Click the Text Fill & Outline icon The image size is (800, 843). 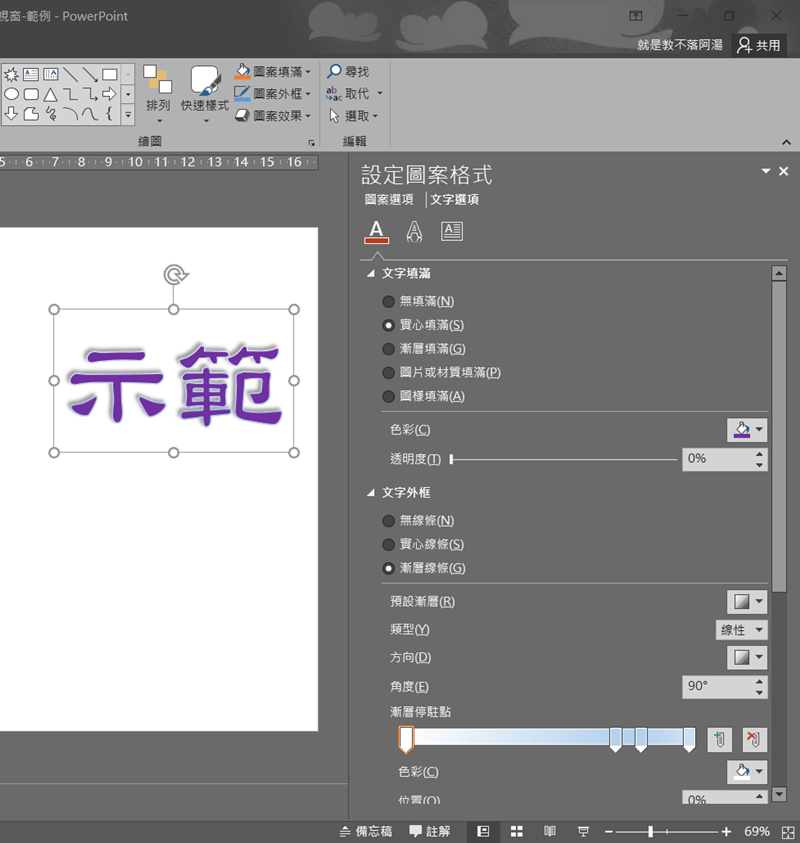[x=376, y=232]
